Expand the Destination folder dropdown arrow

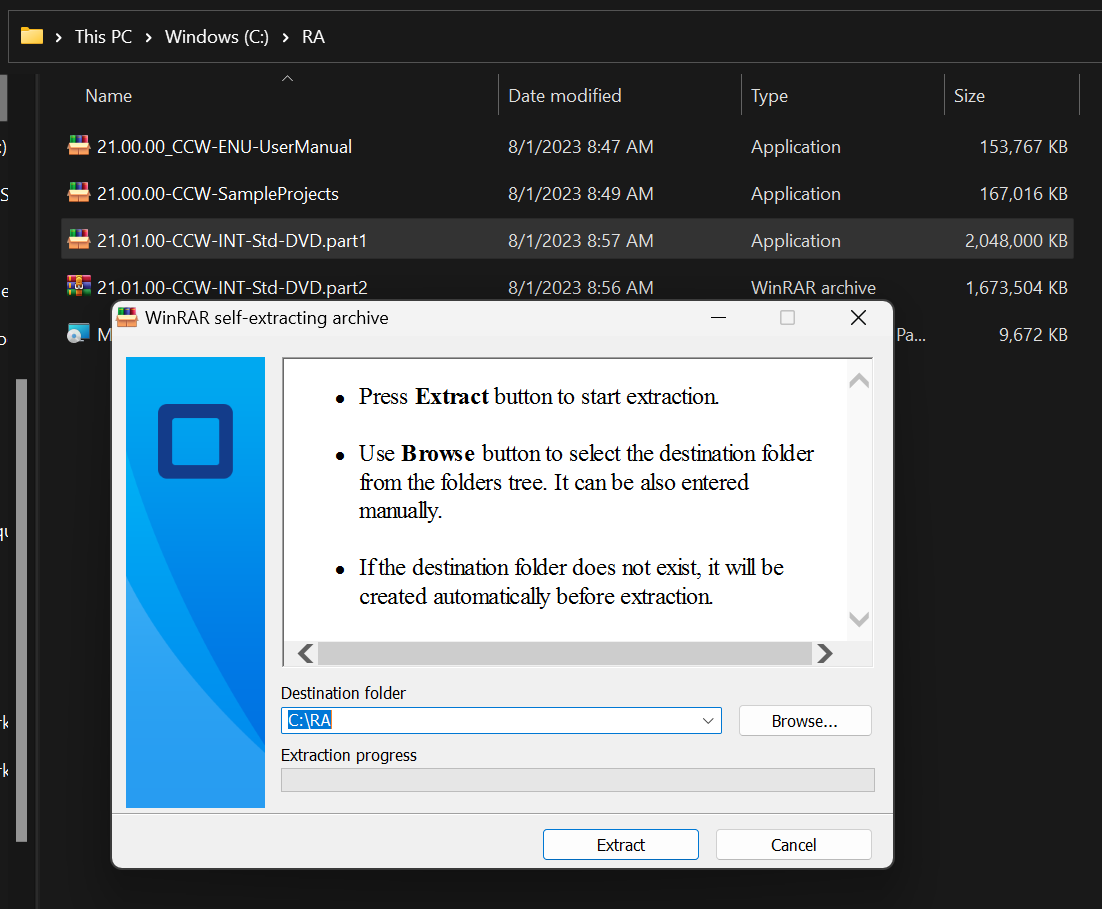(708, 721)
